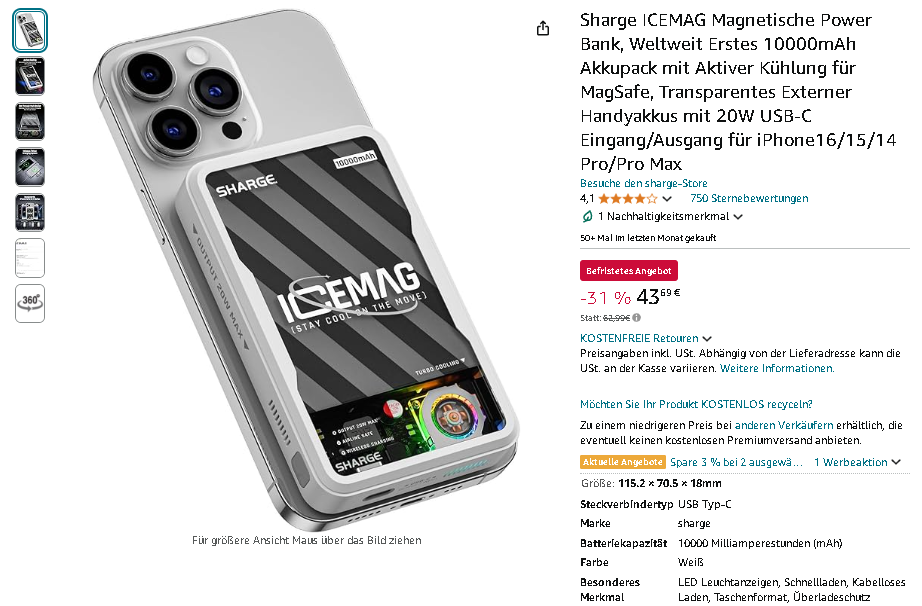Click the Weitere Informationen link
The image size is (922, 606).
[x=777, y=369]
